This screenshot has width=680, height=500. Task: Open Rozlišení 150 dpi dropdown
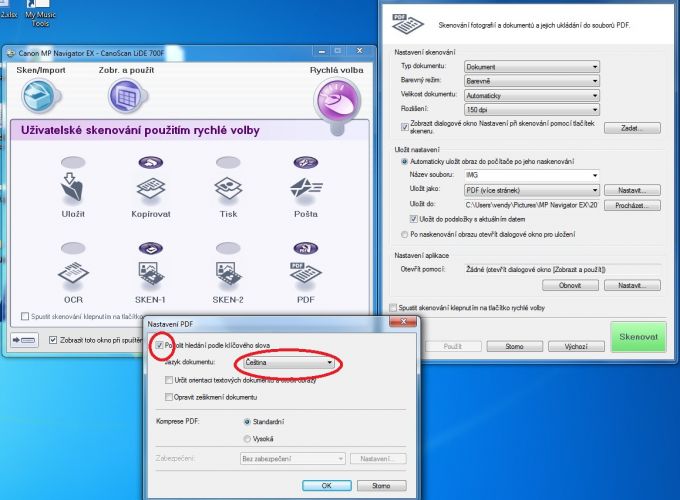[x=532, y=110]
